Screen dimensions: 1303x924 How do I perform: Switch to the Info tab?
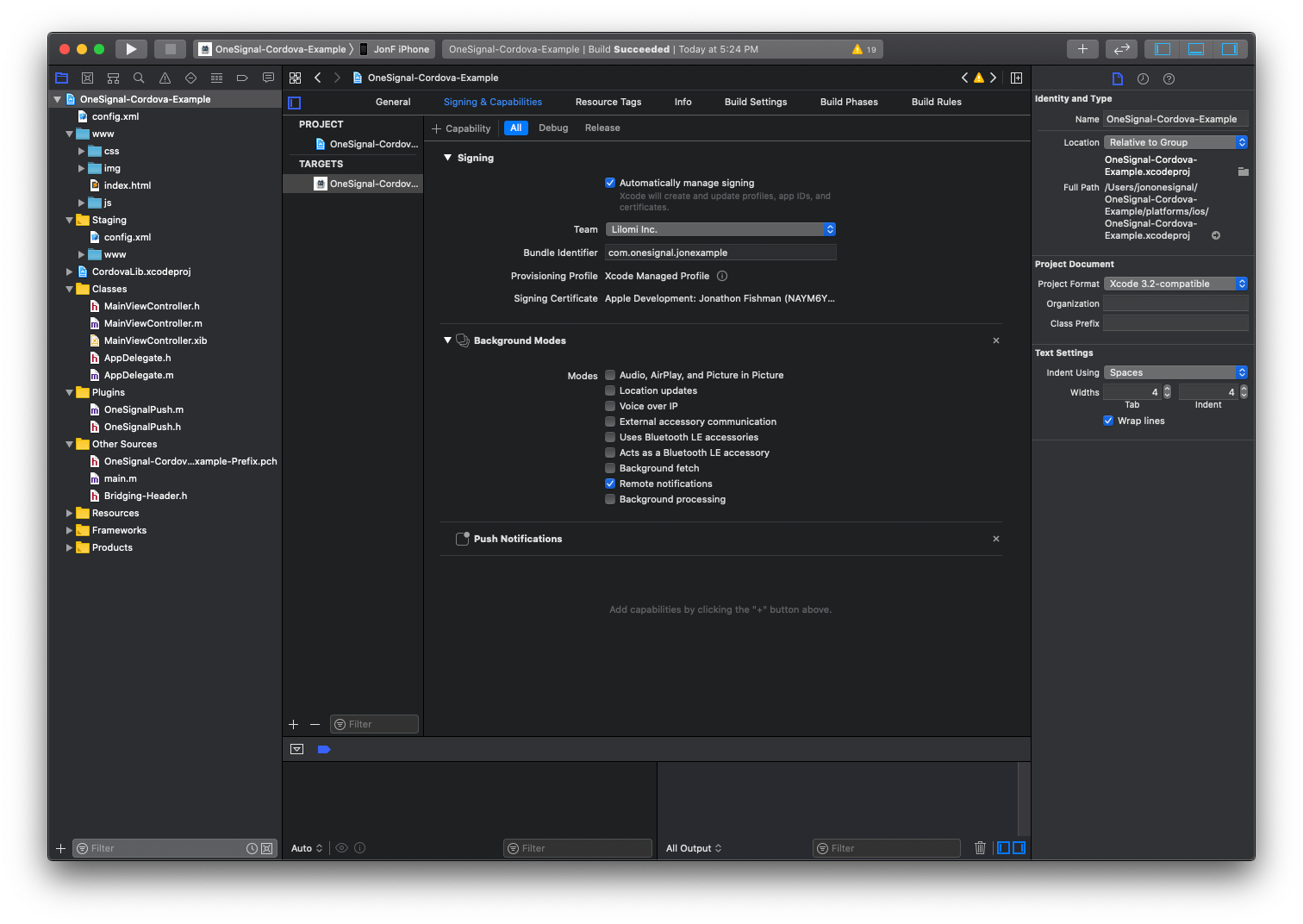pyautogui.click(x=683, y=102)
